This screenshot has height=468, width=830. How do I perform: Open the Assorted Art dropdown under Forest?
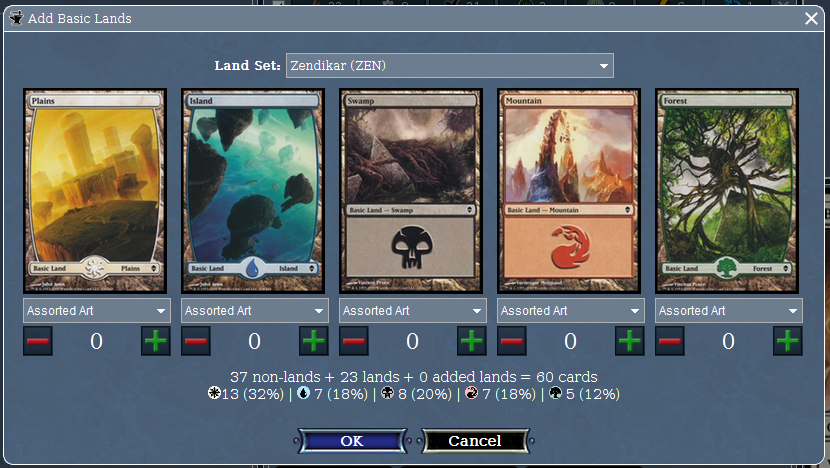(729, 311)
